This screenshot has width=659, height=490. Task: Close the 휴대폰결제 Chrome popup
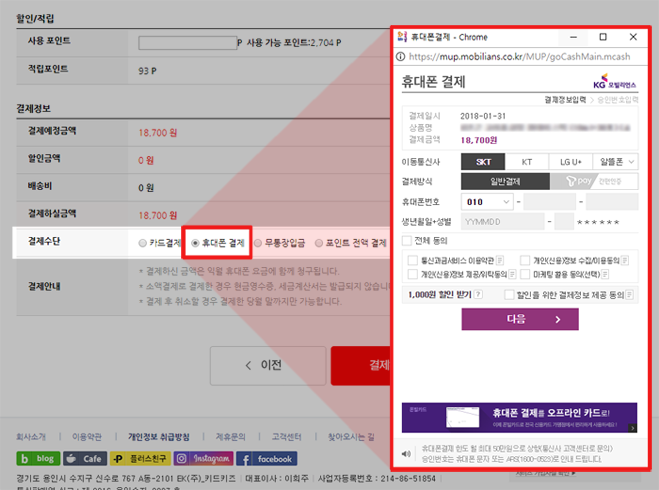[633, 37]
